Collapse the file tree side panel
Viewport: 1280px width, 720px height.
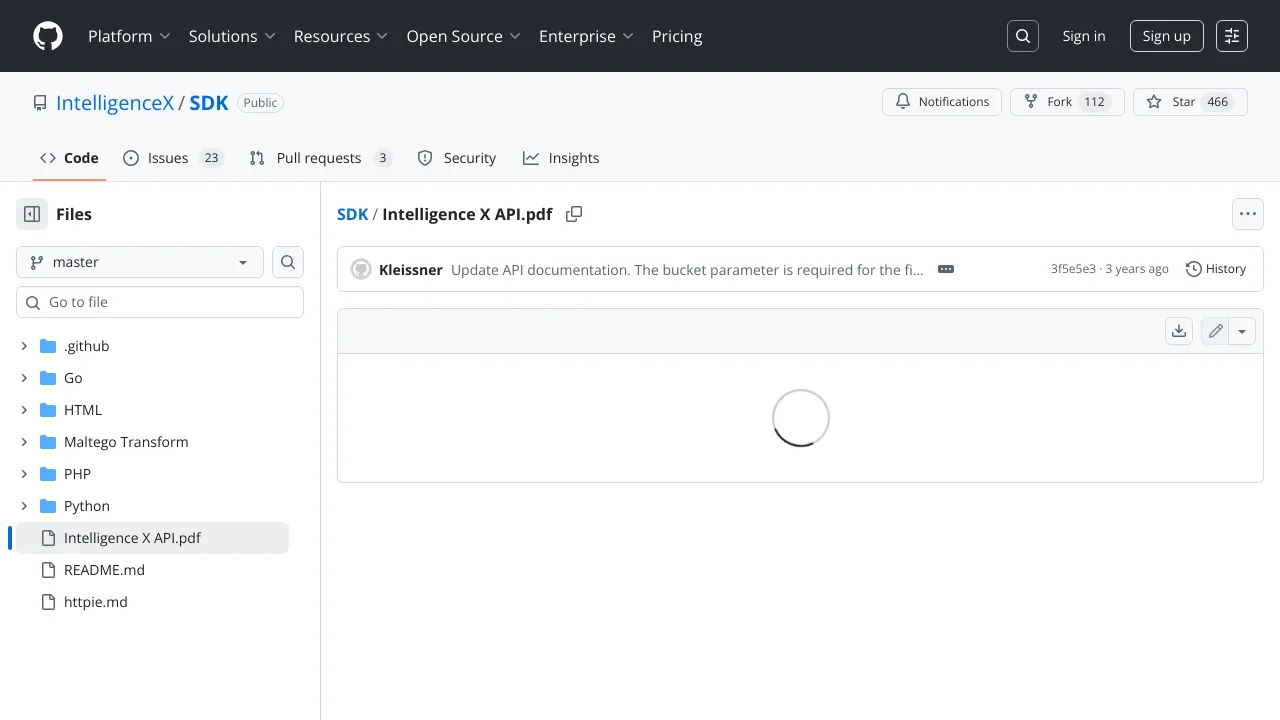coord(32,214)
